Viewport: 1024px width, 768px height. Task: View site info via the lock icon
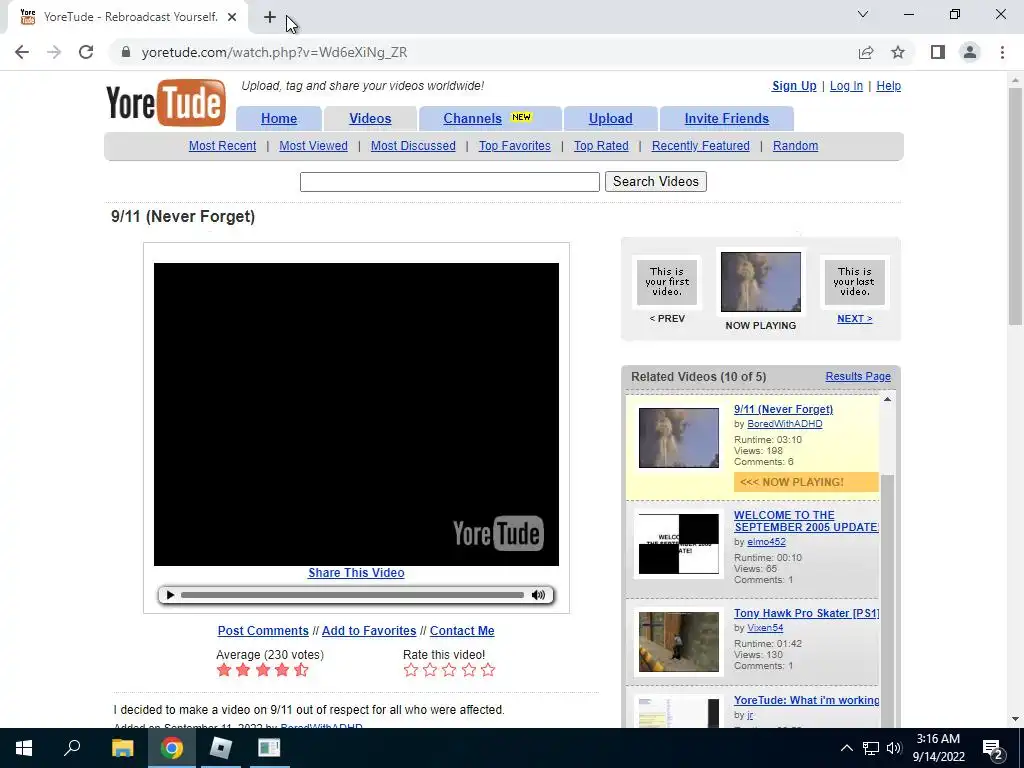[126, 52]
